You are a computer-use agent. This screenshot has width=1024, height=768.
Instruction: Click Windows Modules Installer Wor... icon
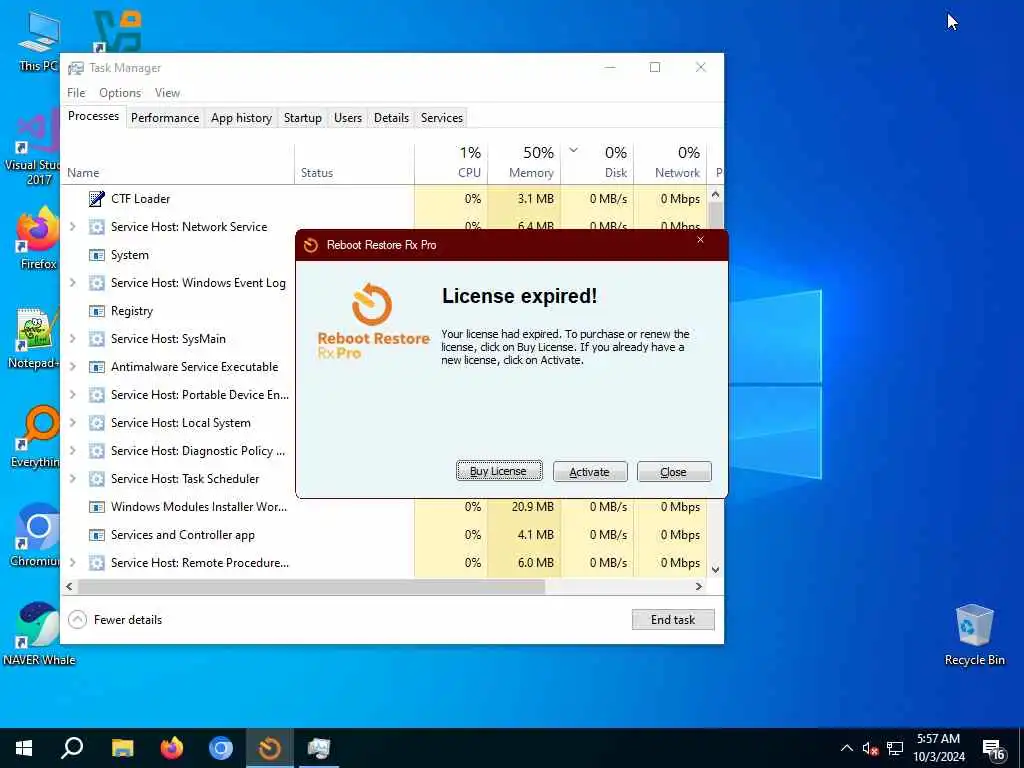97,507
